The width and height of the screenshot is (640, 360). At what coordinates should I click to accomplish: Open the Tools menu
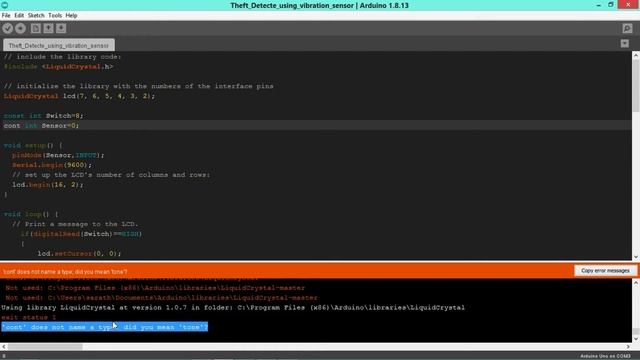55,16
